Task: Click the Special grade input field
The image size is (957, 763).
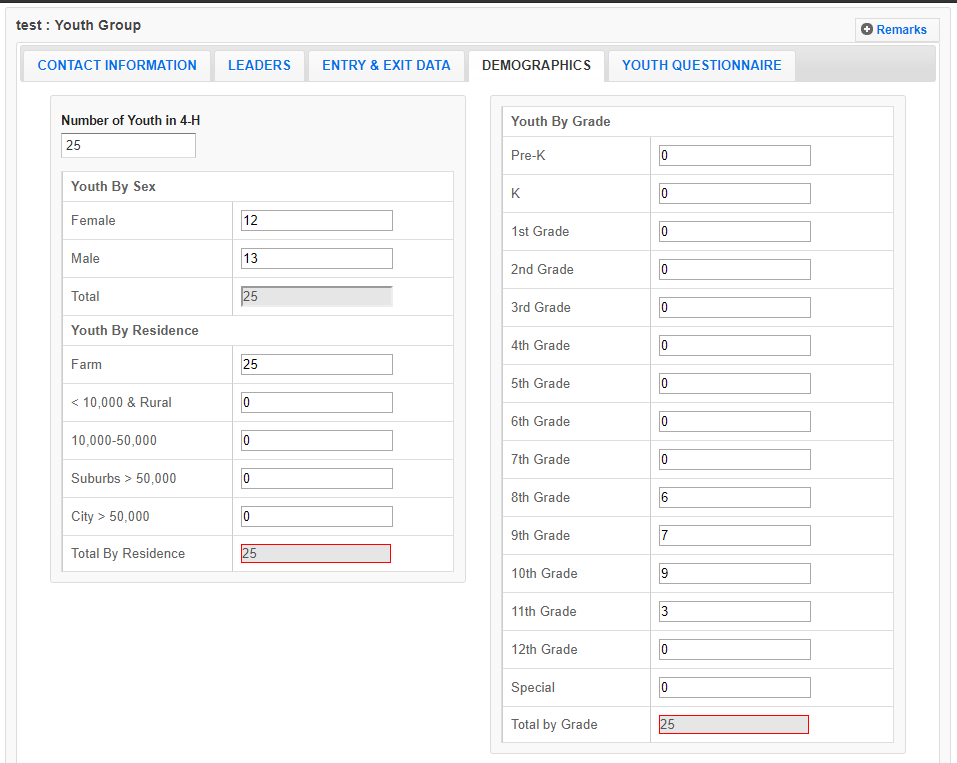Action: (734, 688)
